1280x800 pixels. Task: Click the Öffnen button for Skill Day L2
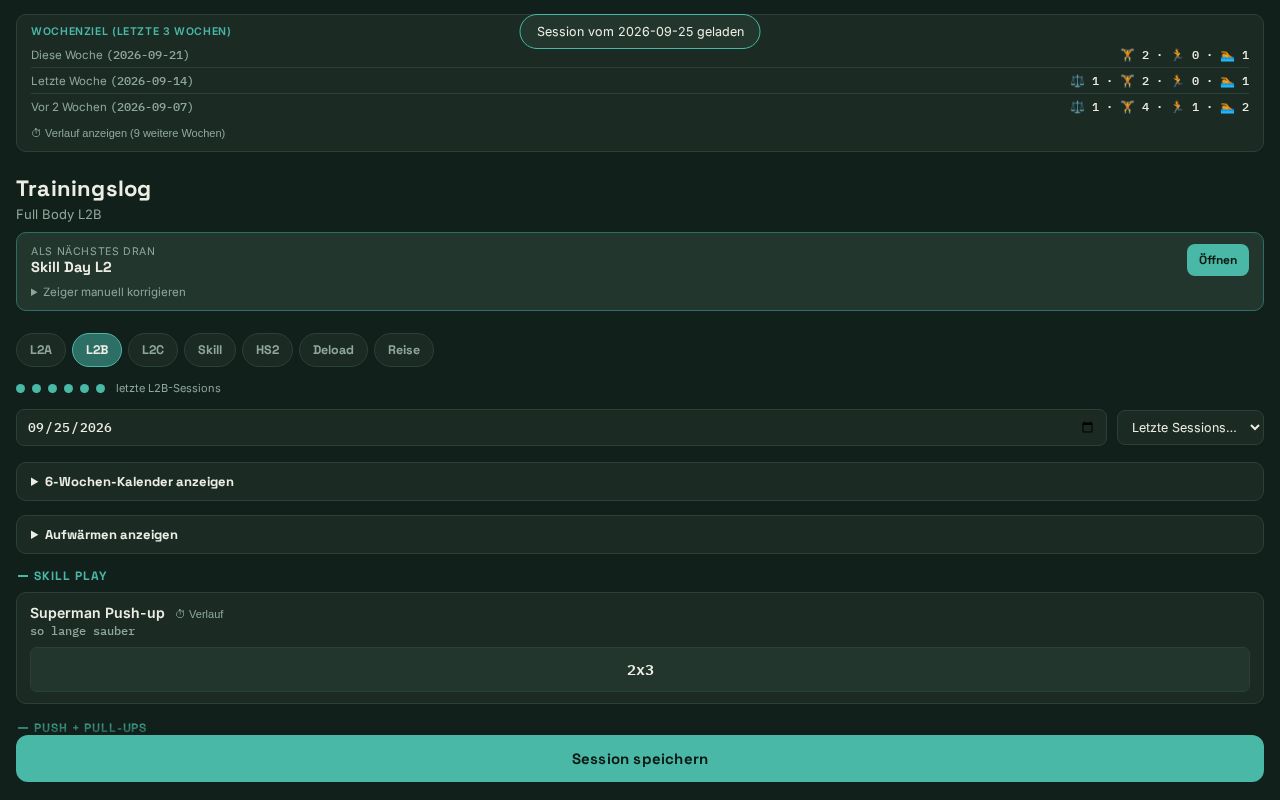coord(1218,260)
